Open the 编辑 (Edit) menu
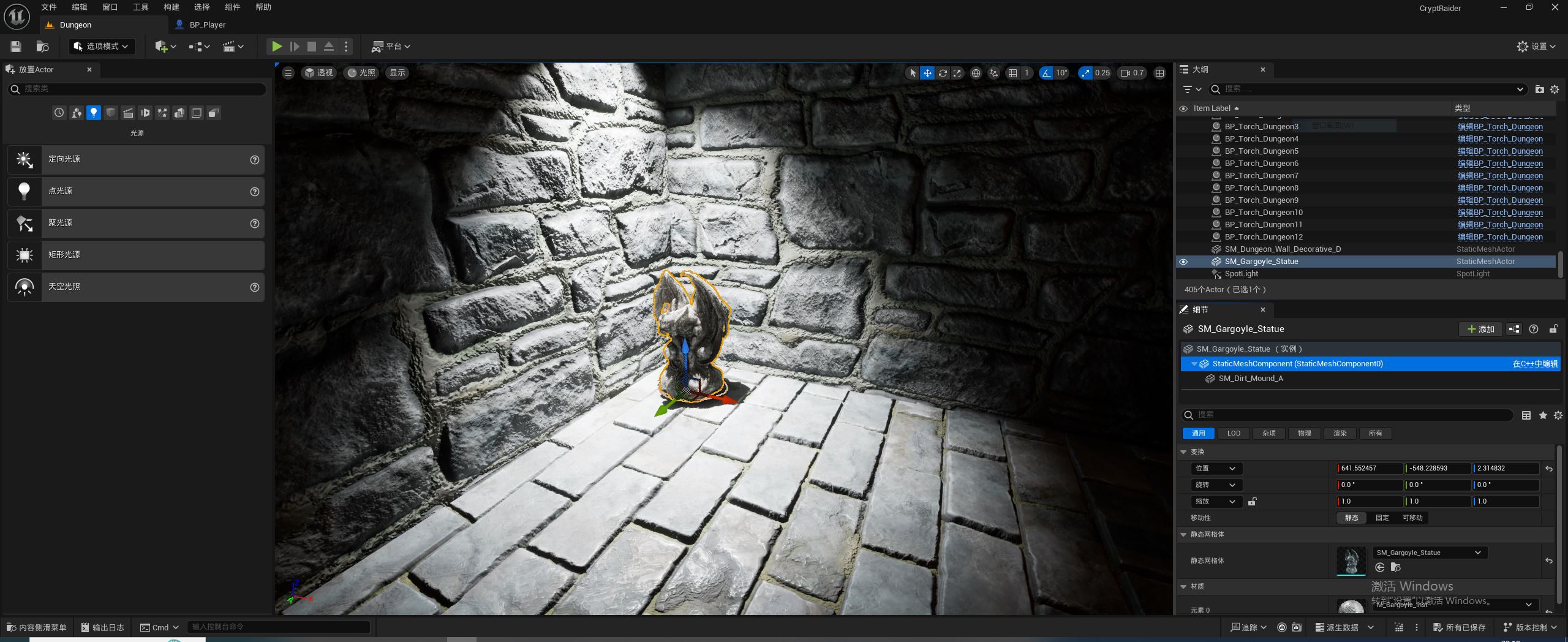This screenshot has width=1568, height=642. pos(79,7)
